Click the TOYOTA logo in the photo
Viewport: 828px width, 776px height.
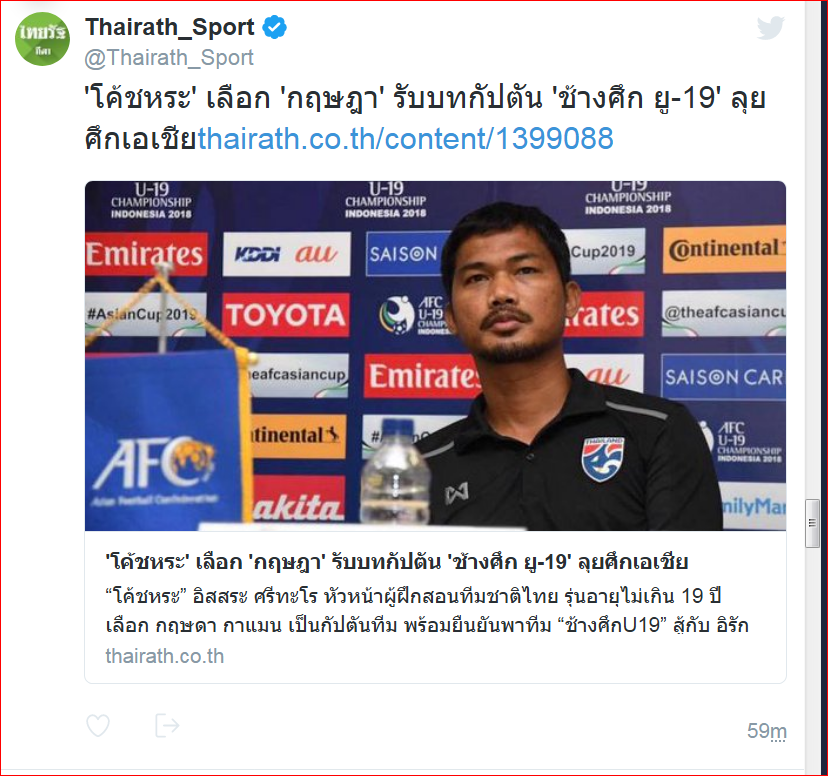coord(286,315)
